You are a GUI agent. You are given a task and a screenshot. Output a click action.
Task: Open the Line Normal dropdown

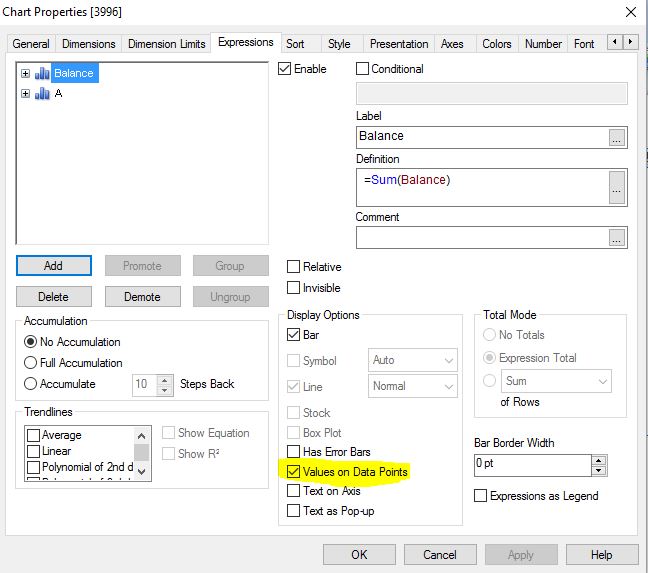coord(412,386)
